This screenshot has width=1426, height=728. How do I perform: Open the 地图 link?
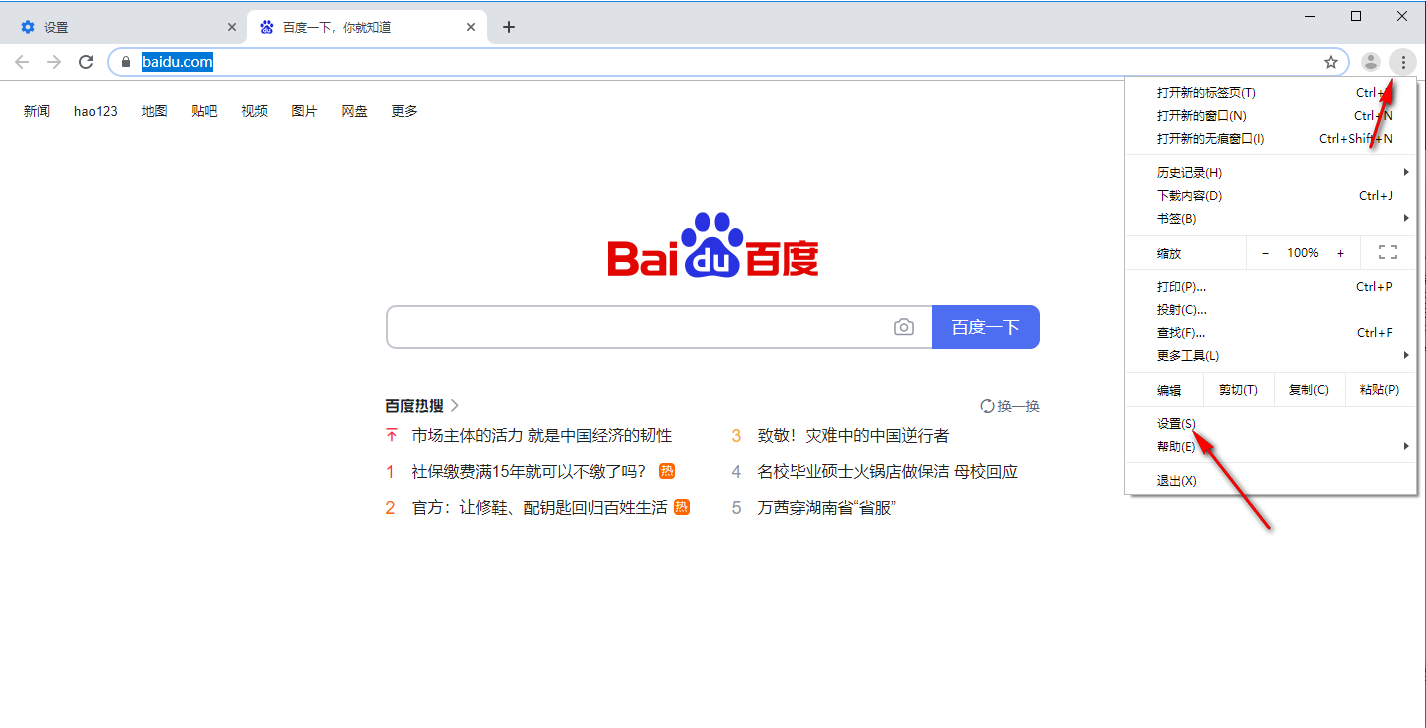(x=155, y=111)
